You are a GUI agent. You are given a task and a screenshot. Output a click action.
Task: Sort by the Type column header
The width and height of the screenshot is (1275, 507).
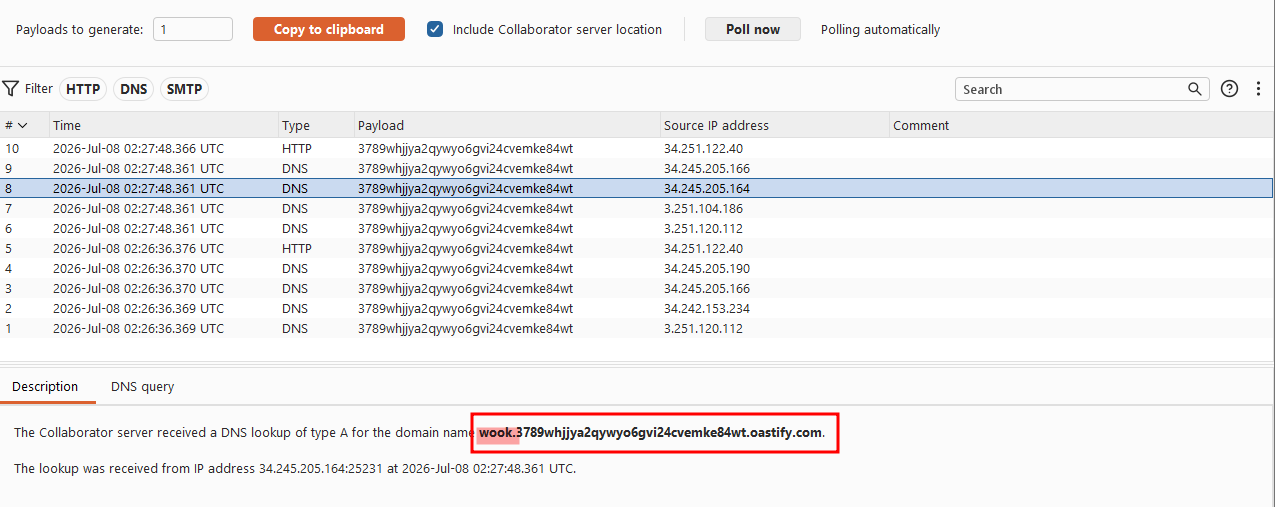[x=316, y=125]
